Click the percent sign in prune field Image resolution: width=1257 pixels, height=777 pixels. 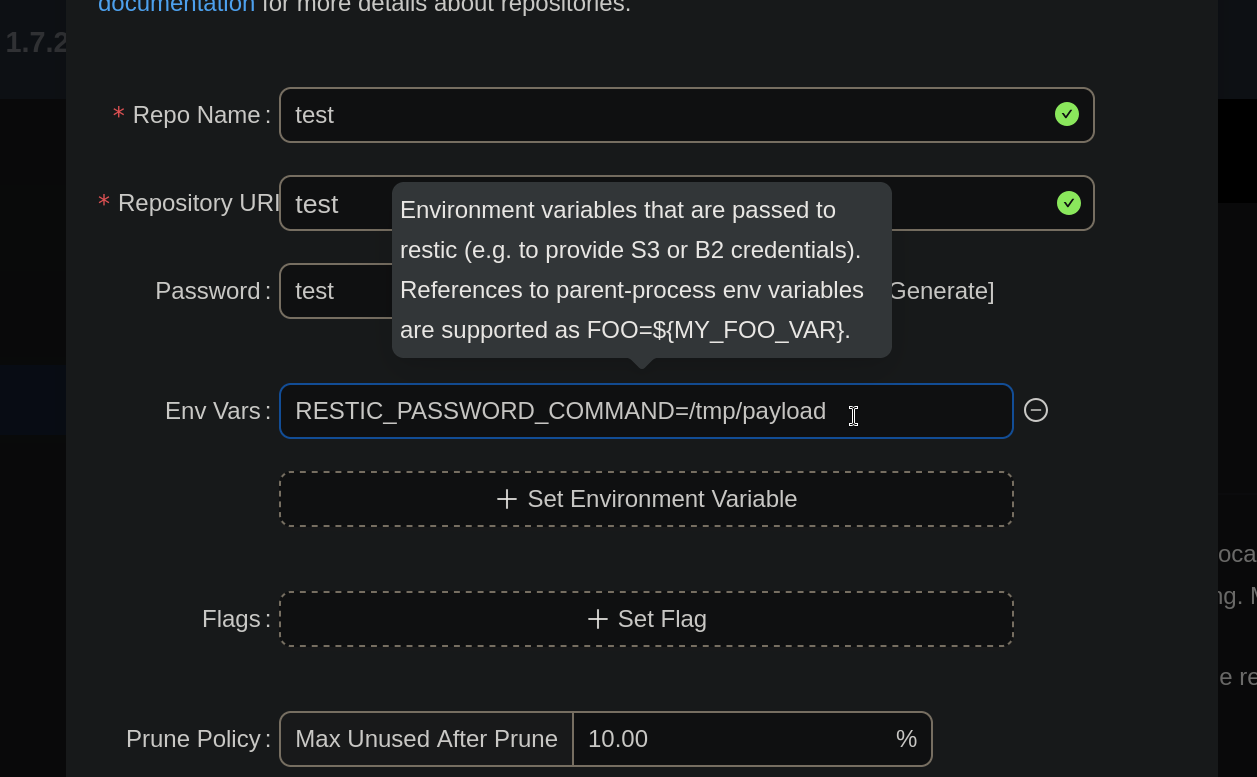click(x=906, y=739)
